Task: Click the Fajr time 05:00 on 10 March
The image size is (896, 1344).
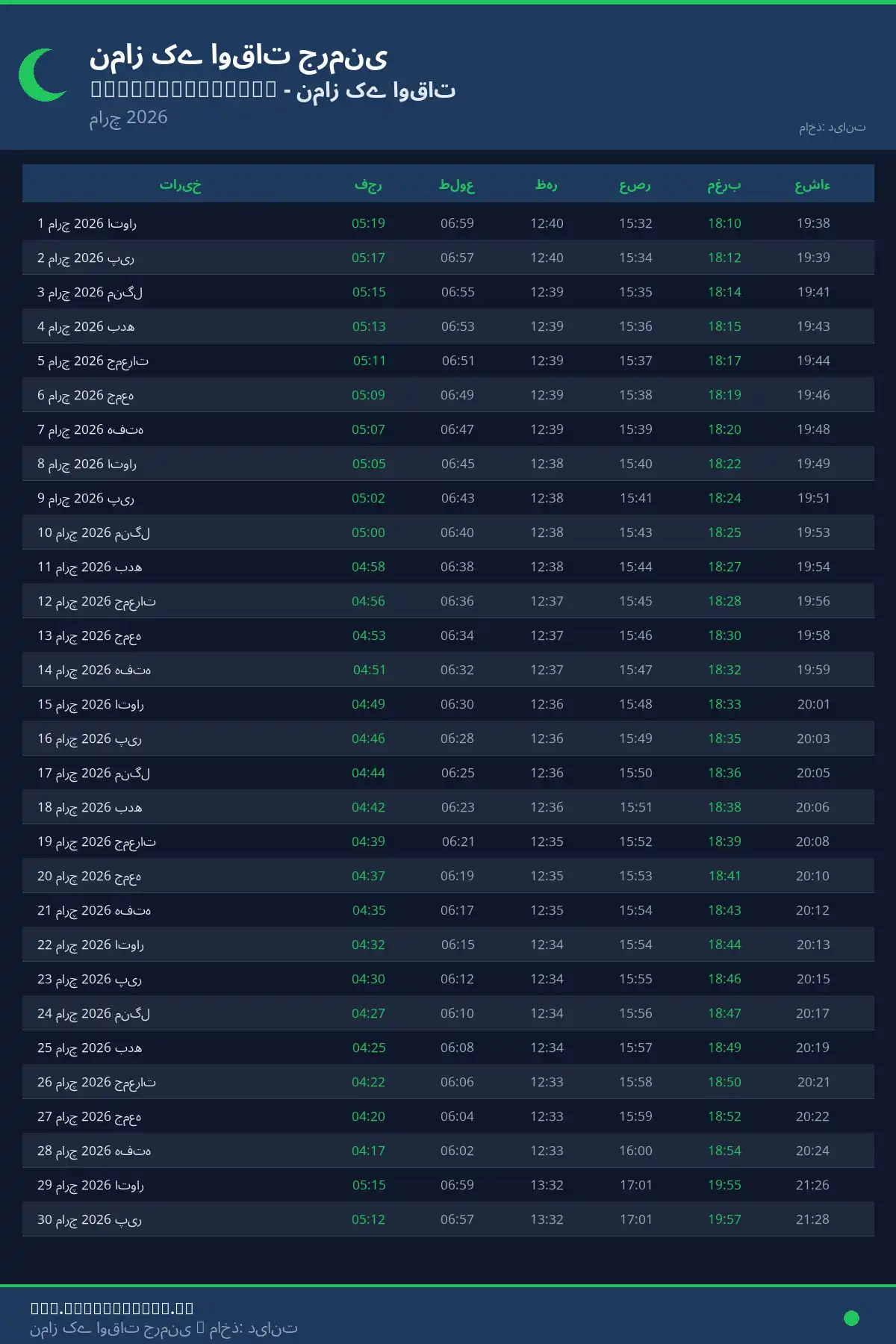Action: (x=368, y=532)
